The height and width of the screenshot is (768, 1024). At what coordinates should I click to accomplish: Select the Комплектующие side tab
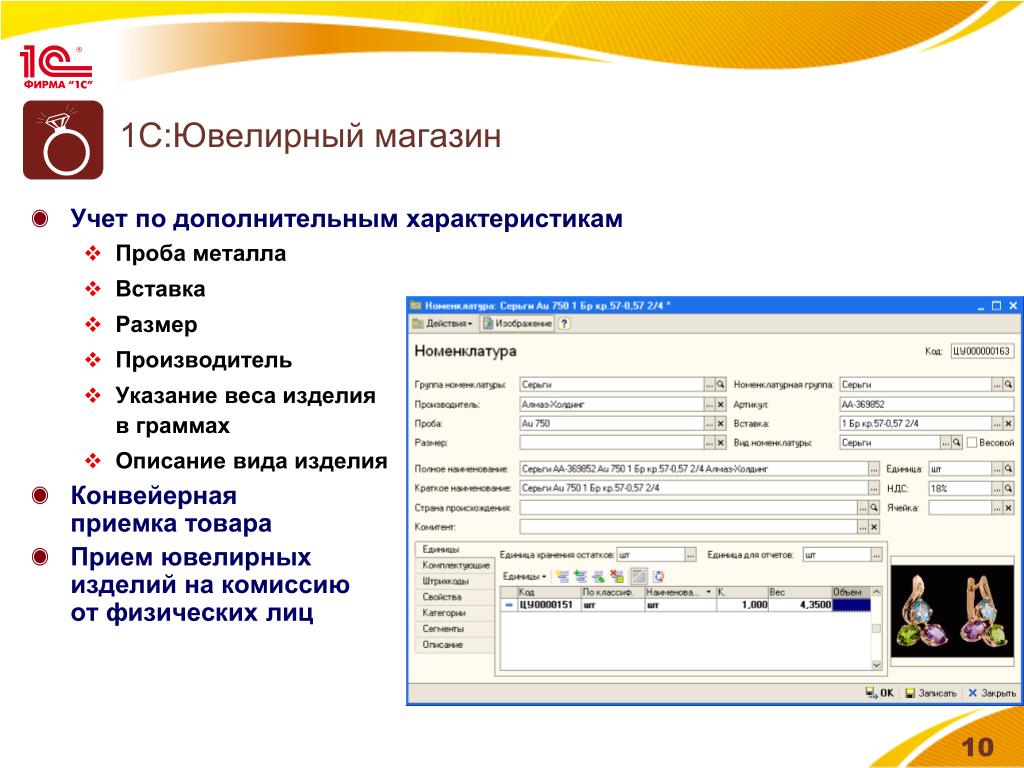coord(456,565)
